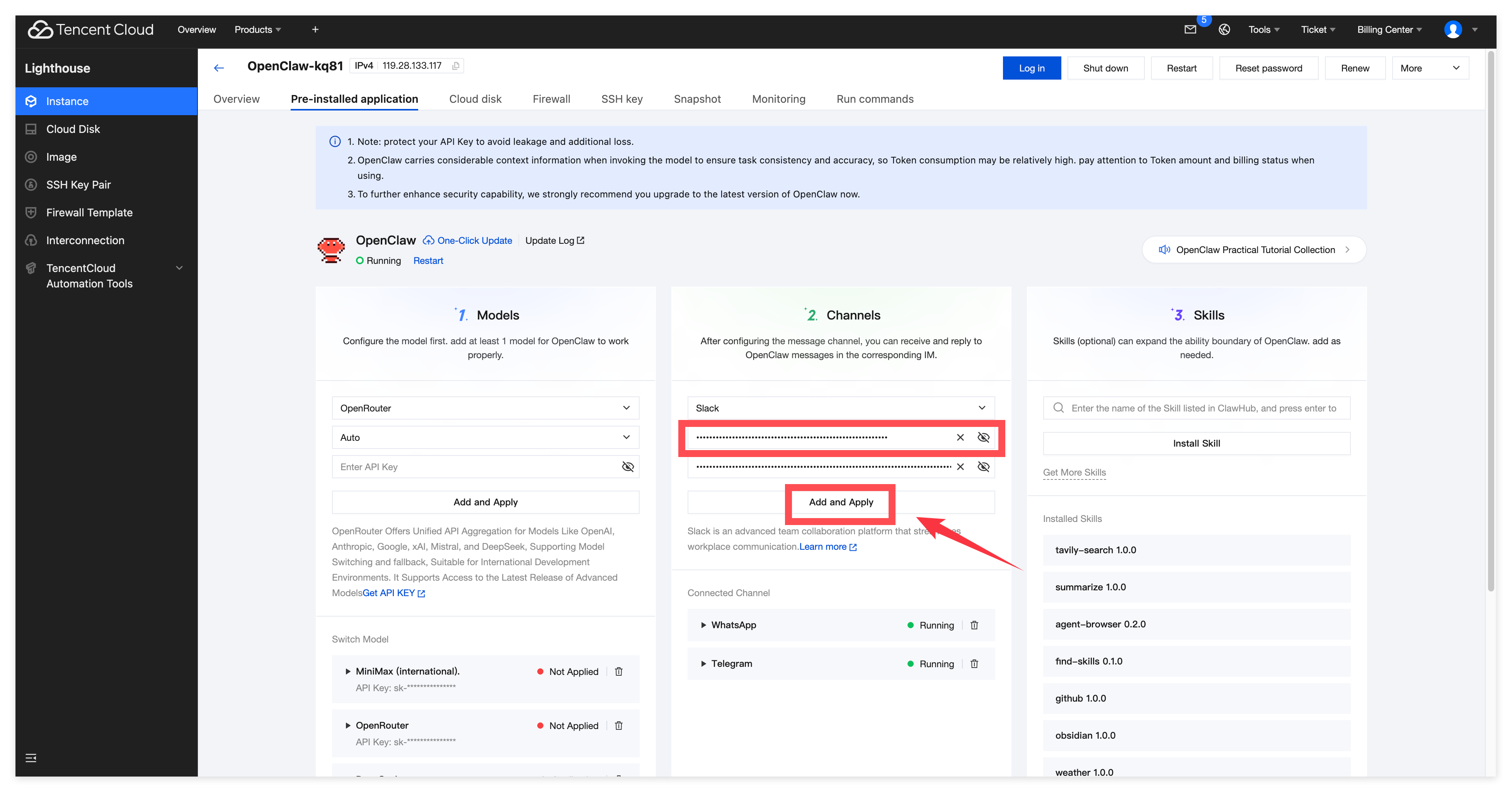Collapse the sidebar using bottom-left icon
Image resolution: width=1512 pixels, height=792 pixels.
click(x=31, y=758)
